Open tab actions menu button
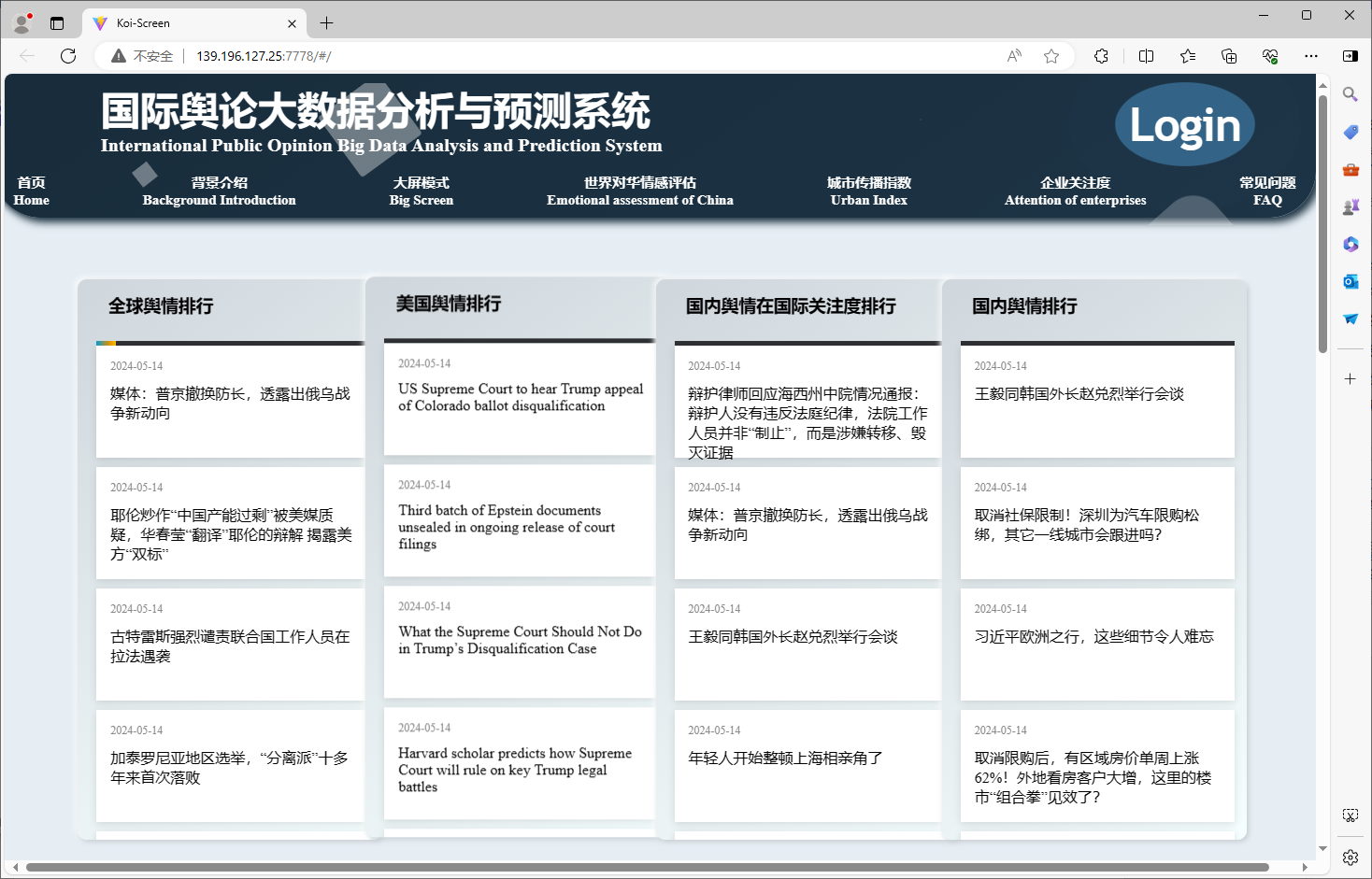Screen dimensions: 1372x879 click(x=57, y=23)
